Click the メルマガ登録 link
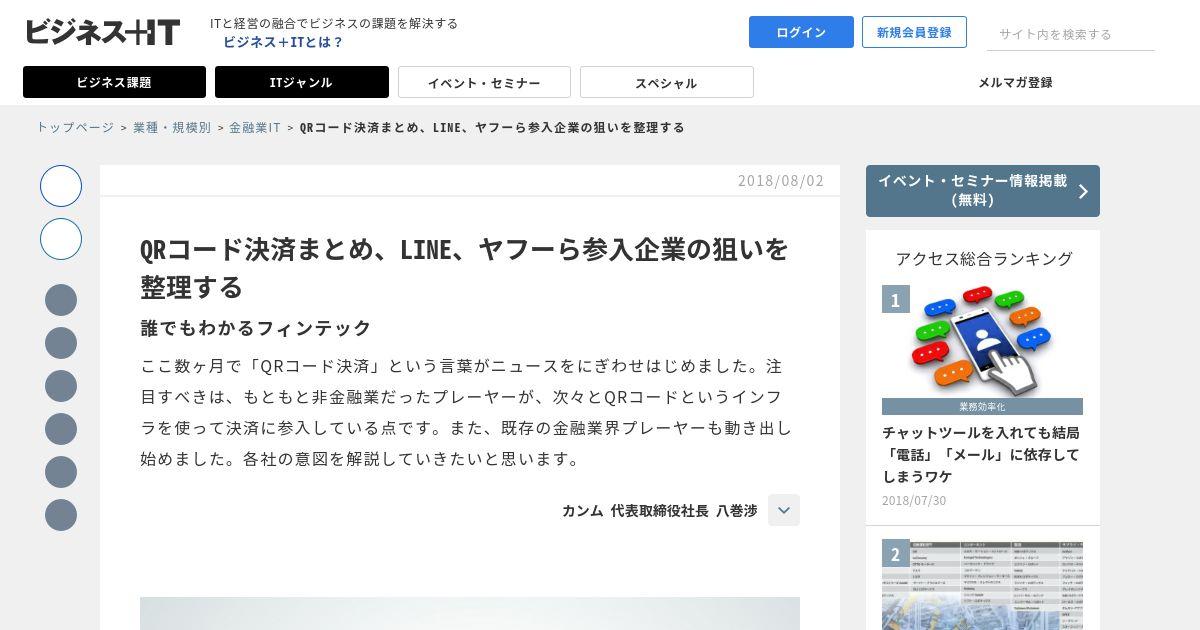The height and width of the screenshot is (630, 1200). coord(1015,82)
